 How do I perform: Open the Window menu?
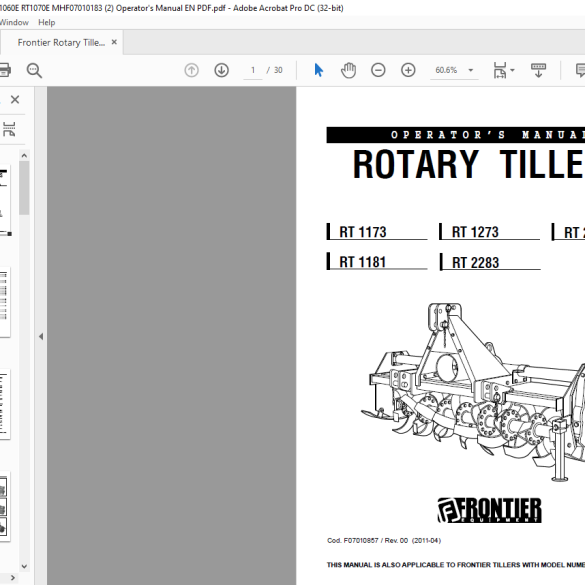pyautogui.click(x=14, y=22)
